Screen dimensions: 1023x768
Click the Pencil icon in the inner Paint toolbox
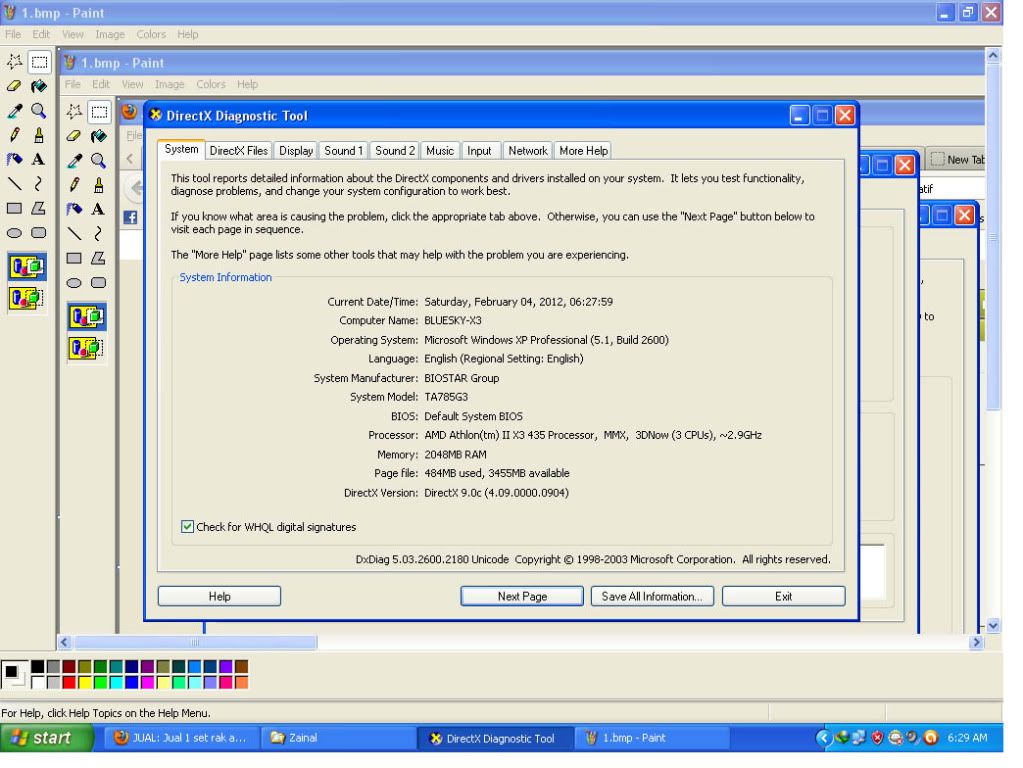[74, 185]
